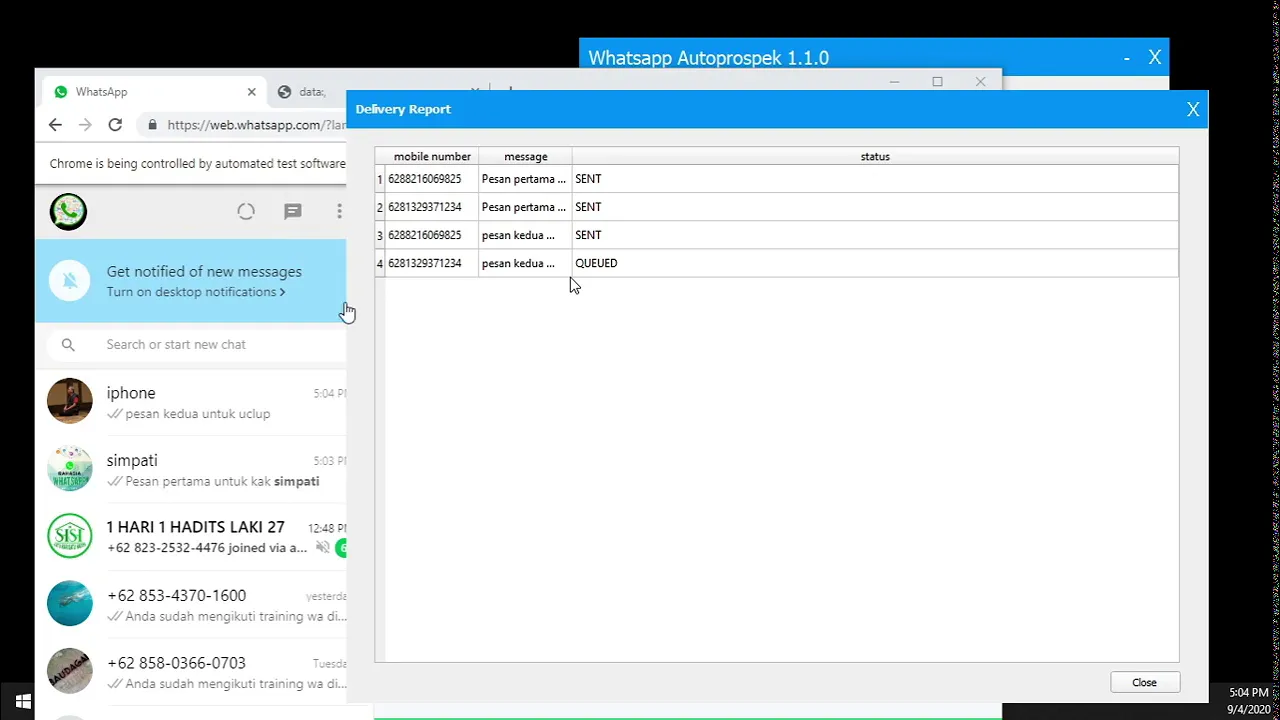The width and height of the screenshot is (1280, 720).
Task: Click the muted bell notification icon
Action: click(x=70, y=281)
